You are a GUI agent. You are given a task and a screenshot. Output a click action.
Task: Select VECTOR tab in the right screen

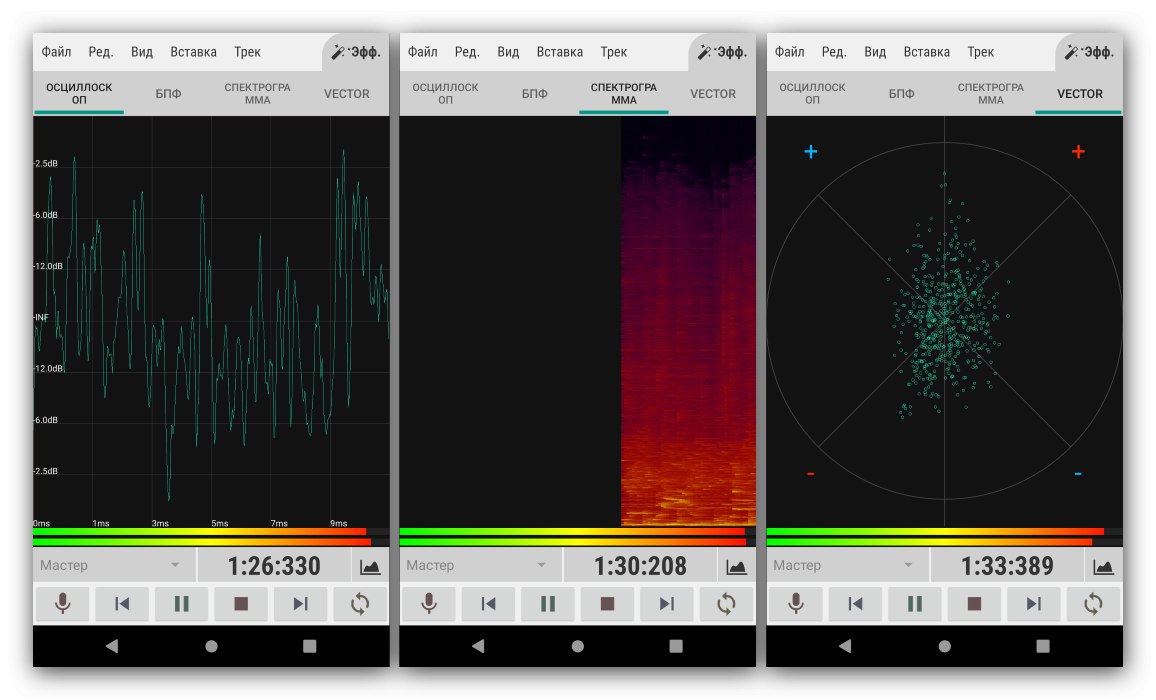click(1079, 94)
